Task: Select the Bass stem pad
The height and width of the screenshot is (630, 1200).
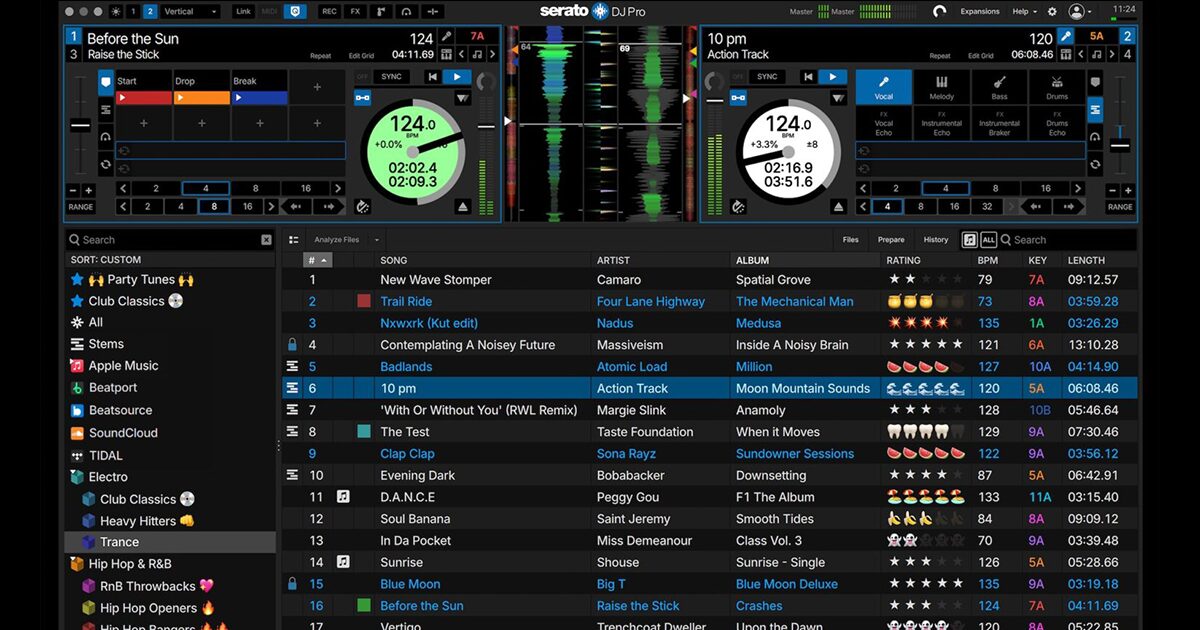Action: (1000, 87)
